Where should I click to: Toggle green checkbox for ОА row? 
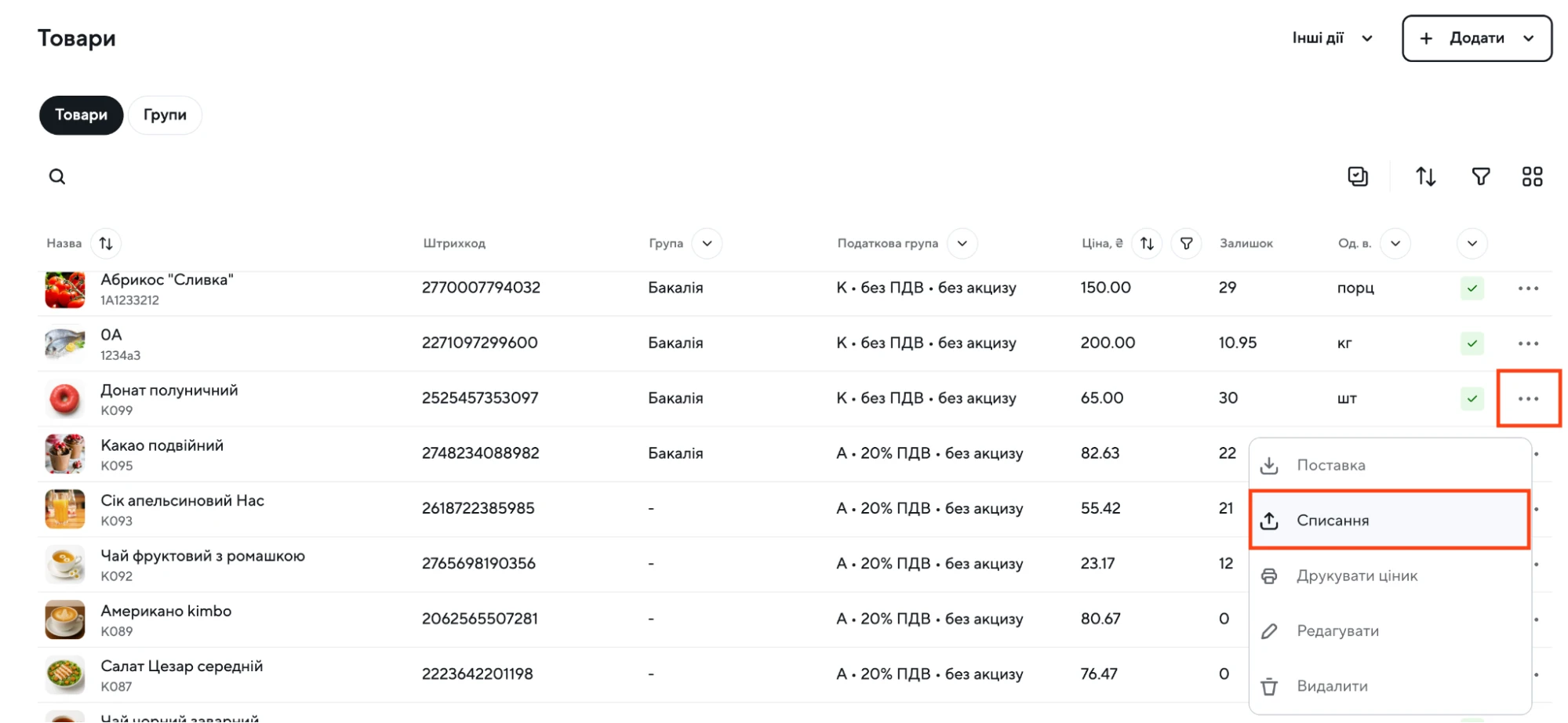(x=1472, y=343)
